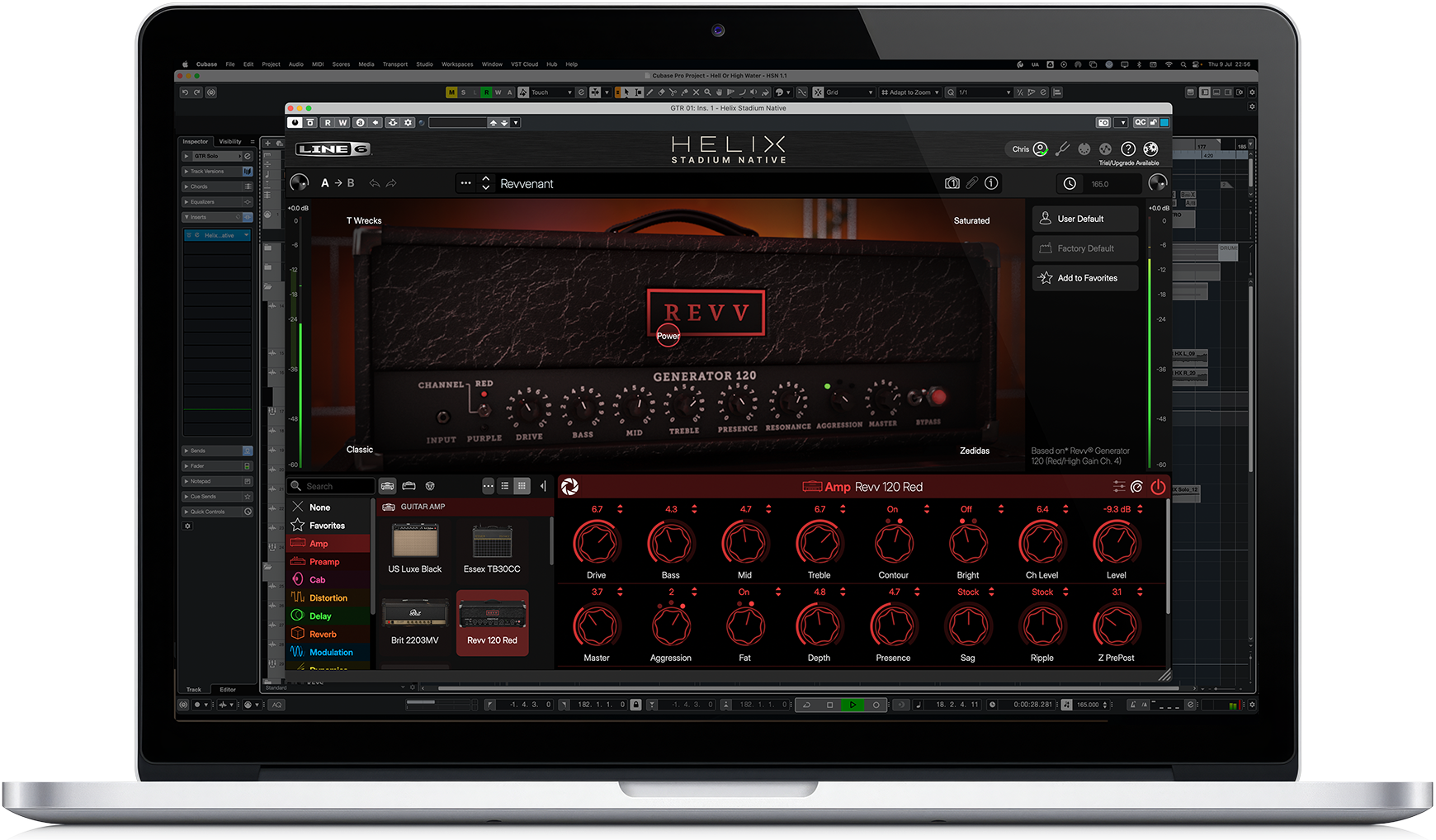Open the VST Cloud menu
The image size is (1436, 840).
pyautogui.click(x=524, y=64)
